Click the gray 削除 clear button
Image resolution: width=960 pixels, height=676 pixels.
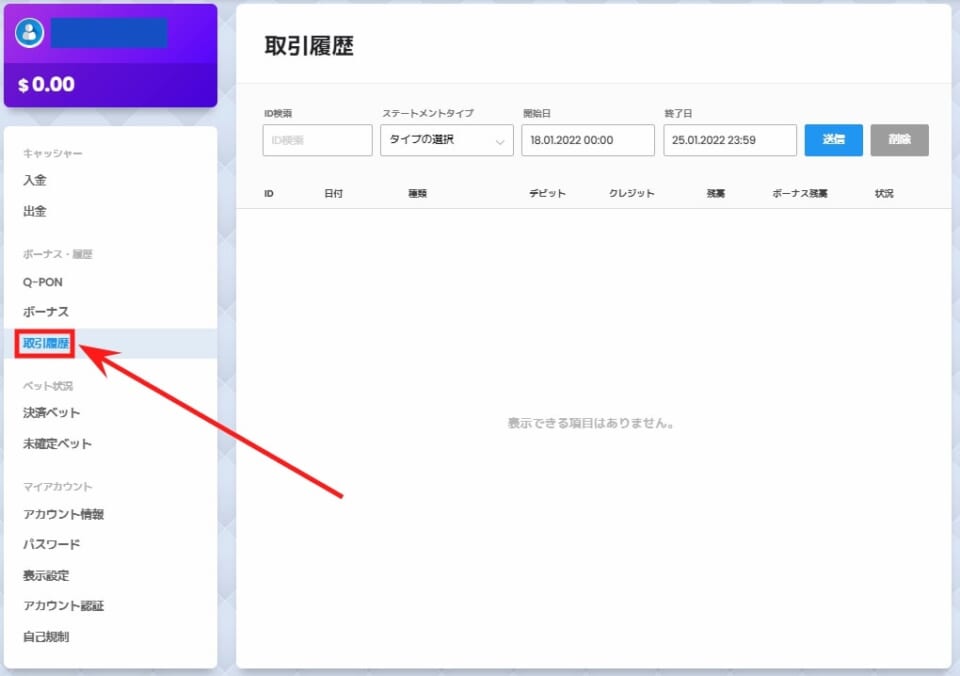pyautogui.click(x=899, y=140)
